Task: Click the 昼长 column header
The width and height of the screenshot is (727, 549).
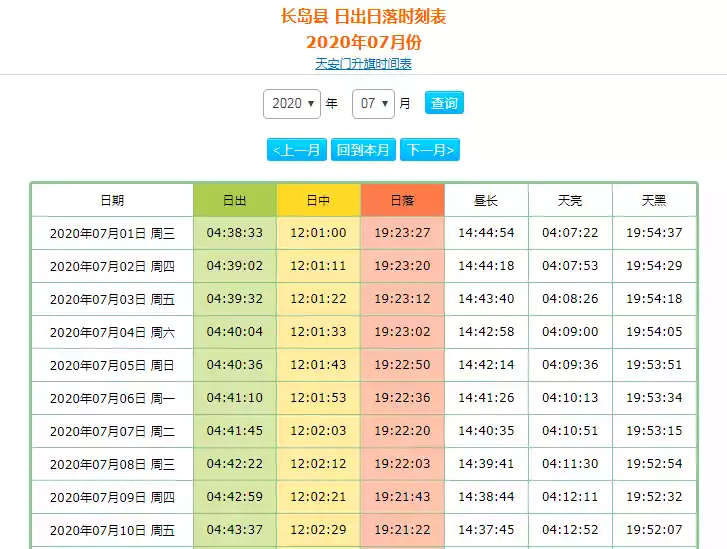Action: point(486,200)
